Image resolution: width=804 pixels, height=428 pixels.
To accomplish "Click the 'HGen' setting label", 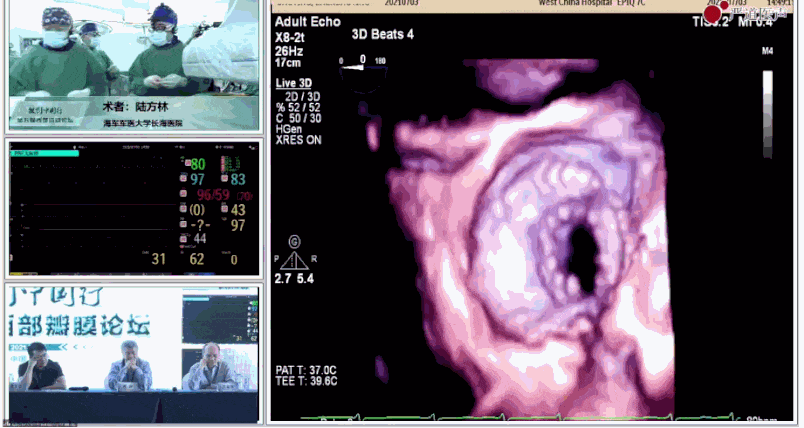I will [x=289, y=129].
